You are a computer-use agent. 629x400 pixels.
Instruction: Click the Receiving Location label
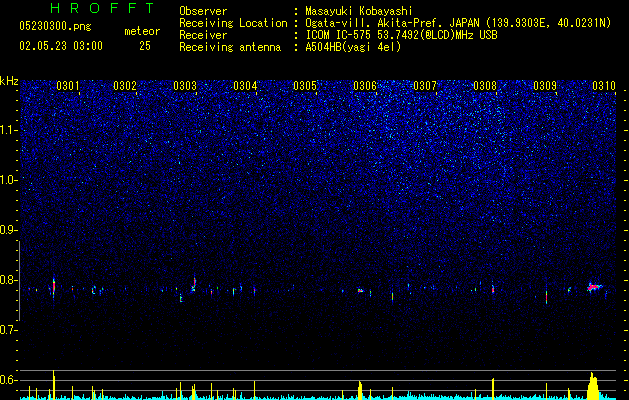[233, 23]
